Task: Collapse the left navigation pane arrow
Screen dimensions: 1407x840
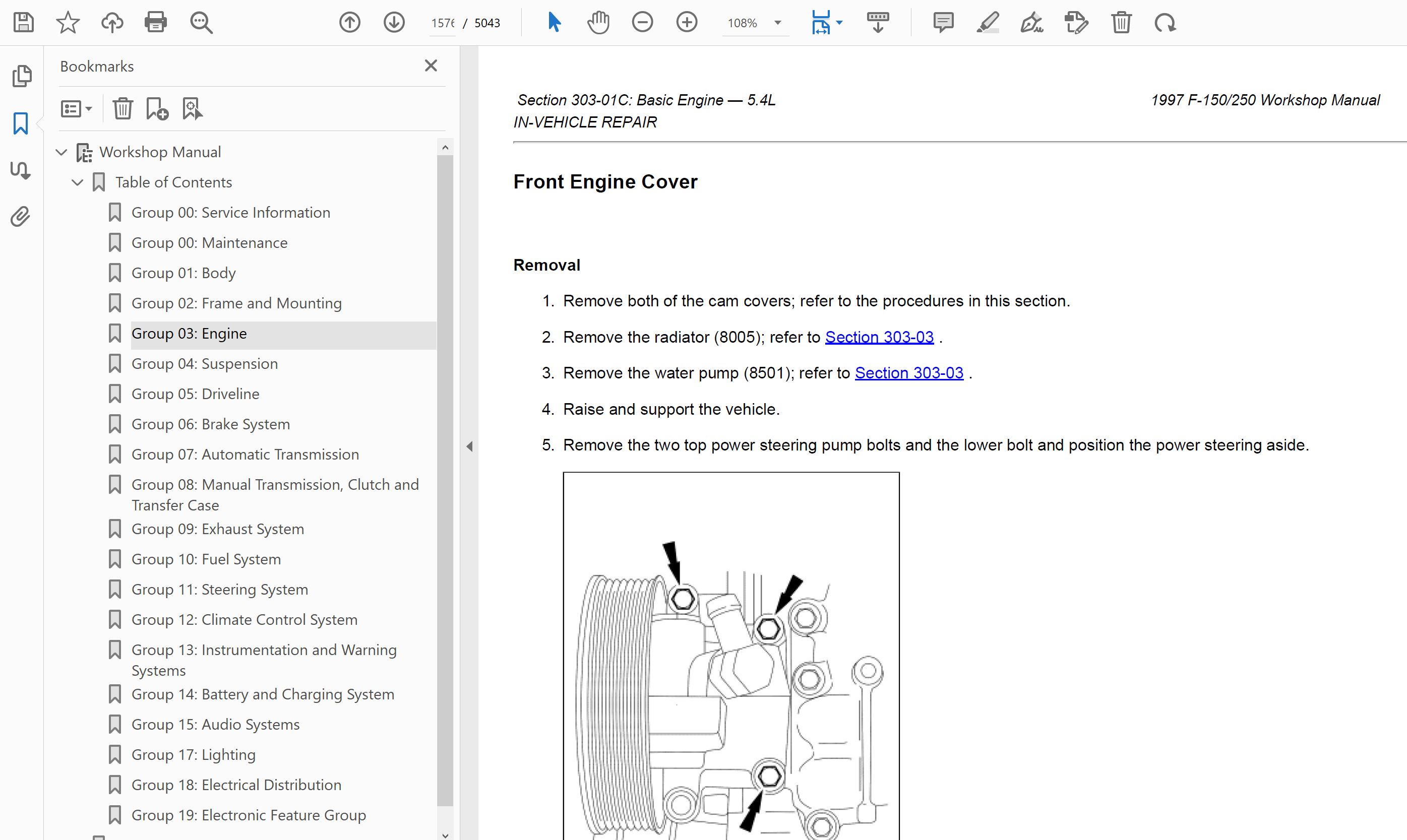Action: tap(469, 446)
